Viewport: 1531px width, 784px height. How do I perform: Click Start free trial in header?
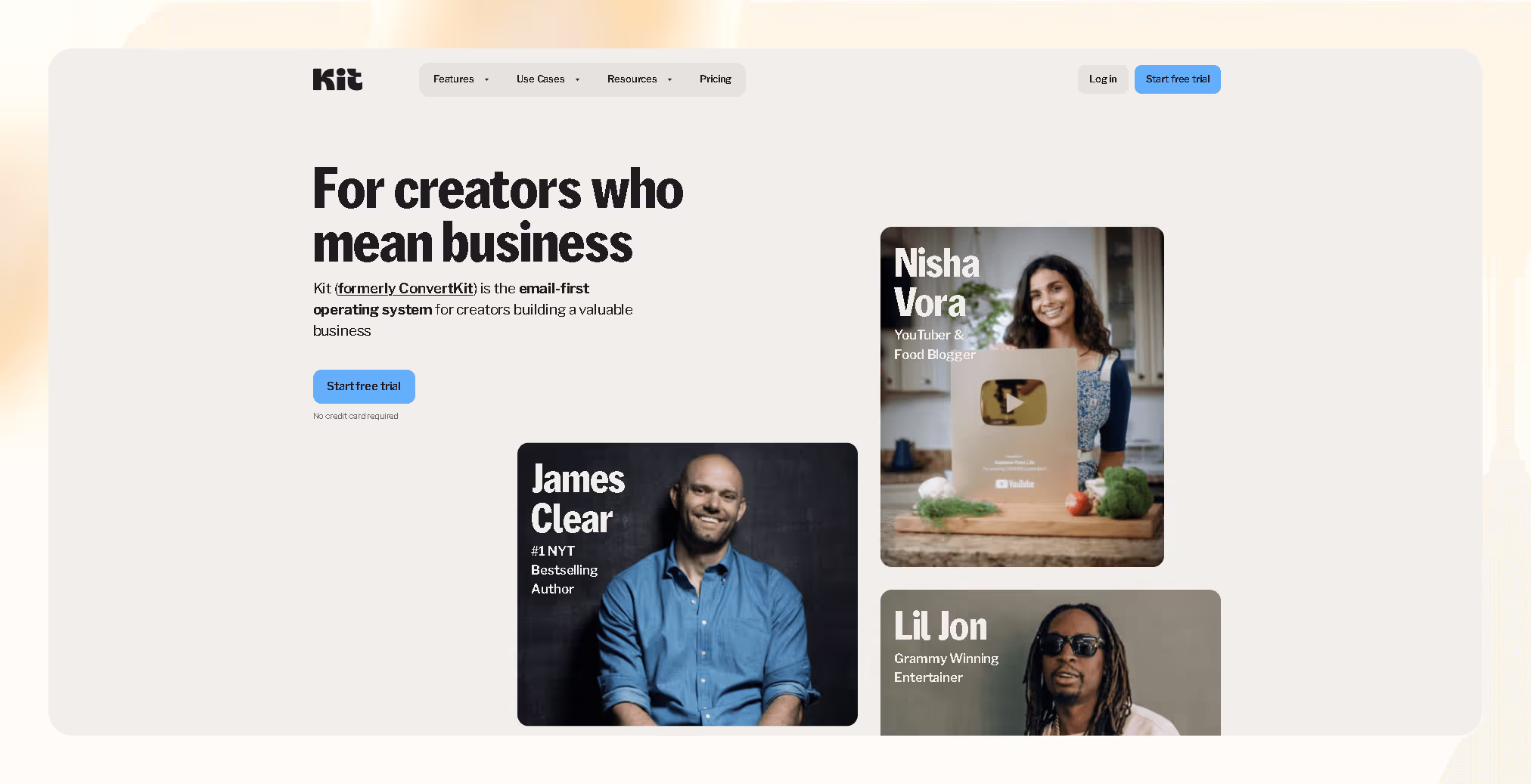pyautogui.click(x=1177, y=79)
